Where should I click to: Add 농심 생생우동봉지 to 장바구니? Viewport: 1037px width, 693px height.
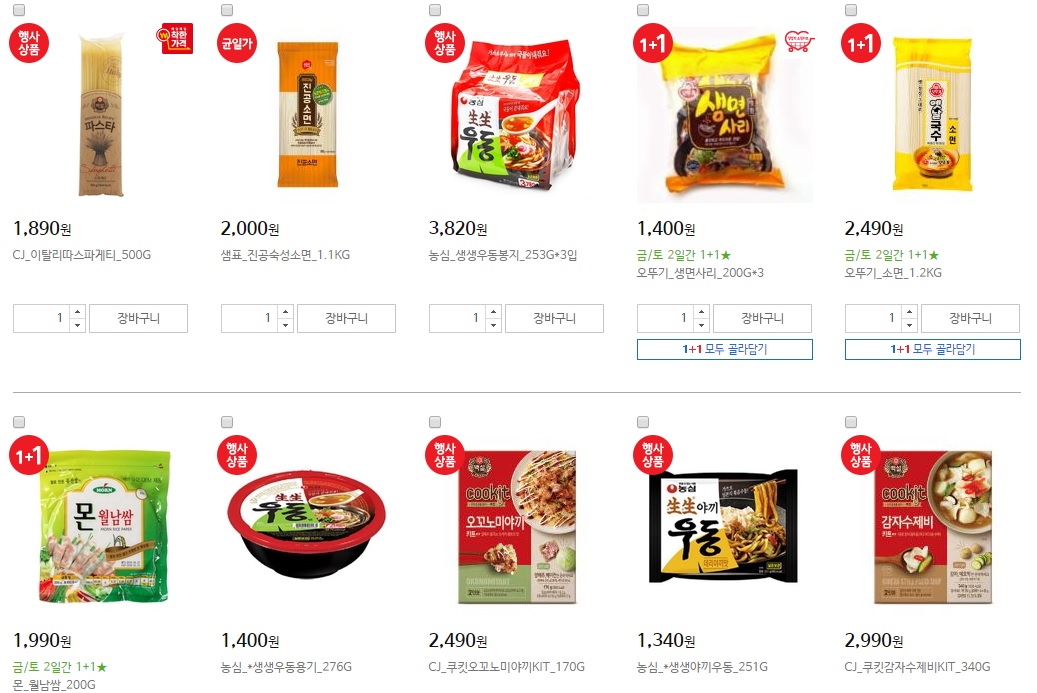pos(554,318)
